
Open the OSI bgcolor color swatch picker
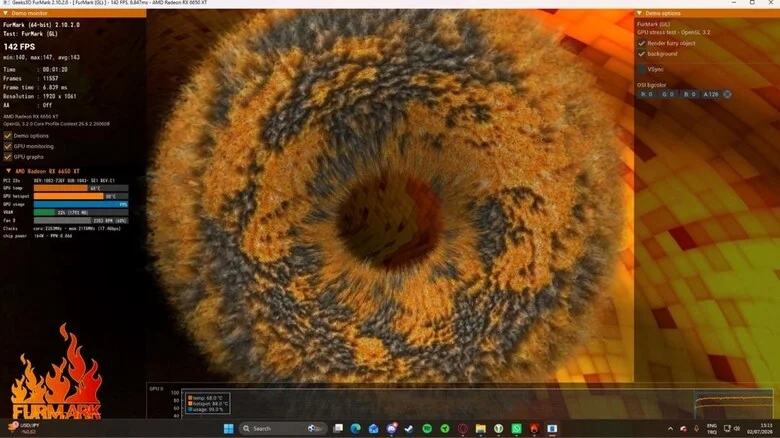tap(727, 94)
